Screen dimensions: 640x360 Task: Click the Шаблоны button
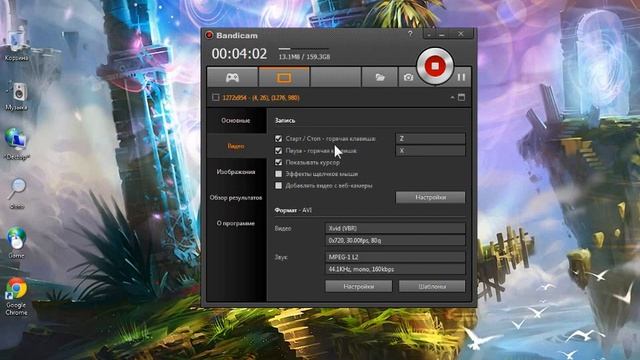pos(432,287)
